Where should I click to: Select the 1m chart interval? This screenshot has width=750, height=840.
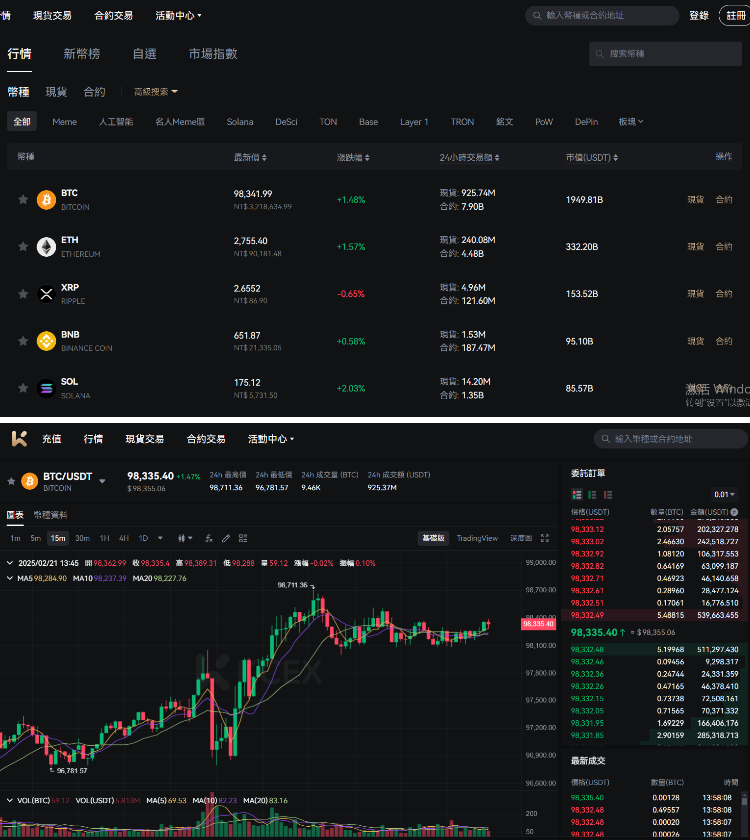(16, 538)
